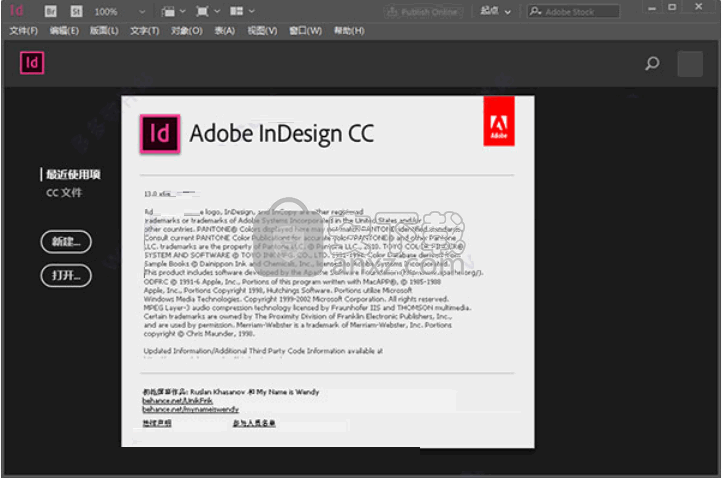Maximize the InDesign window
The image size is (722, 478).
click(x=672, y=8)
